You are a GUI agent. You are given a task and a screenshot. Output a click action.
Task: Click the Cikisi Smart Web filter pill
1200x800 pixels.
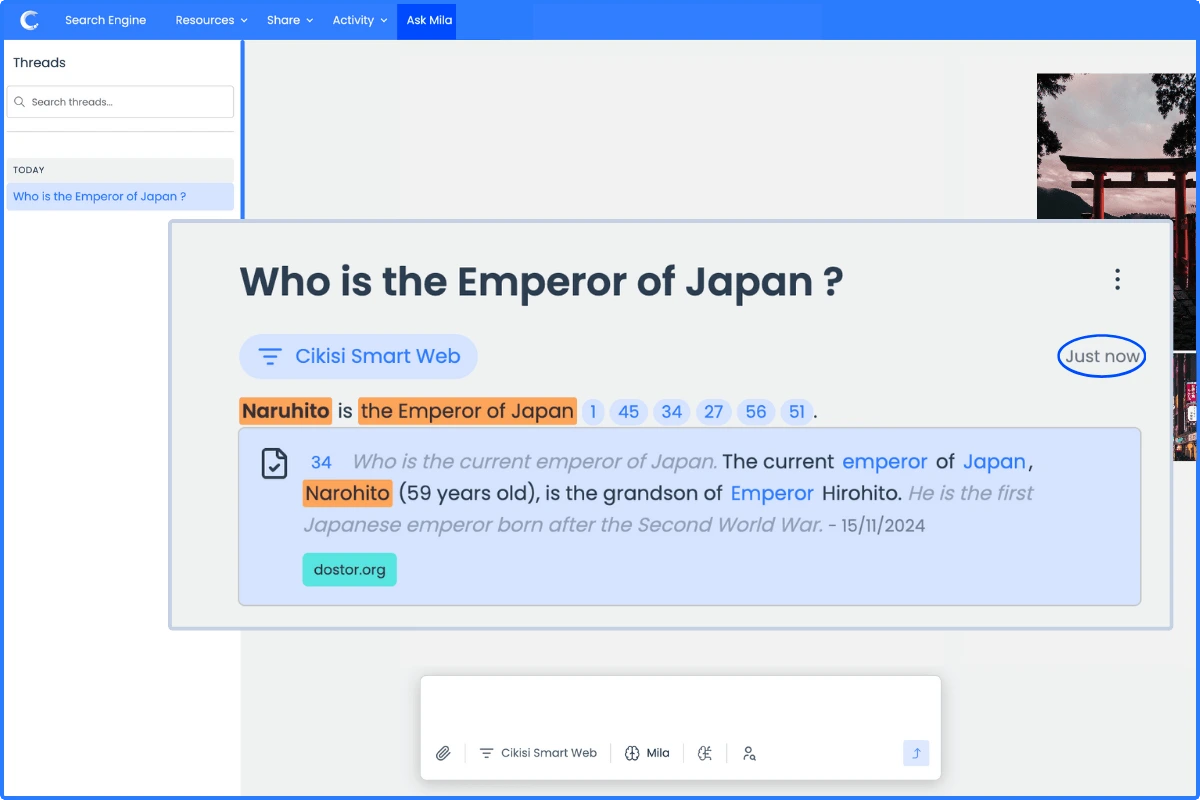(x=358, y=357)
